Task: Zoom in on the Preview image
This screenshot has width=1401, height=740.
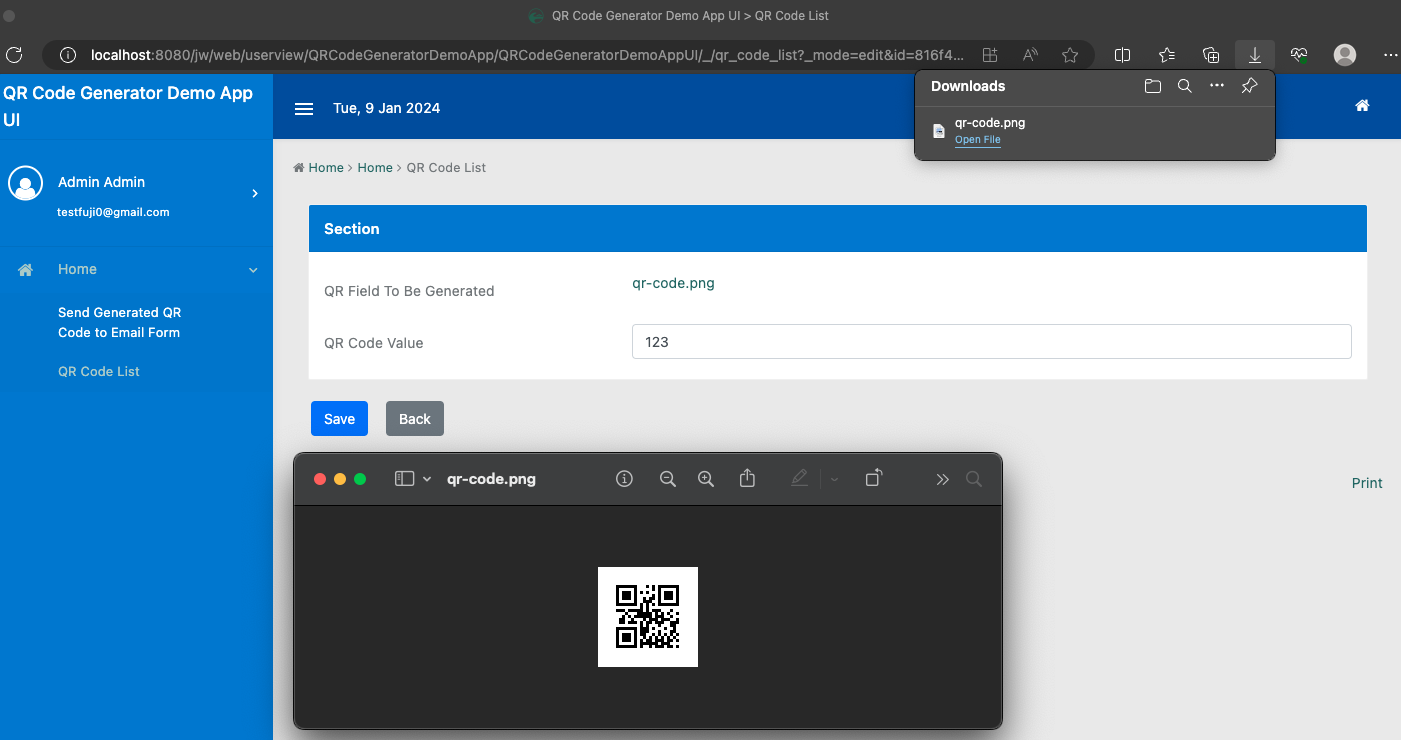Action: [706, 479]
